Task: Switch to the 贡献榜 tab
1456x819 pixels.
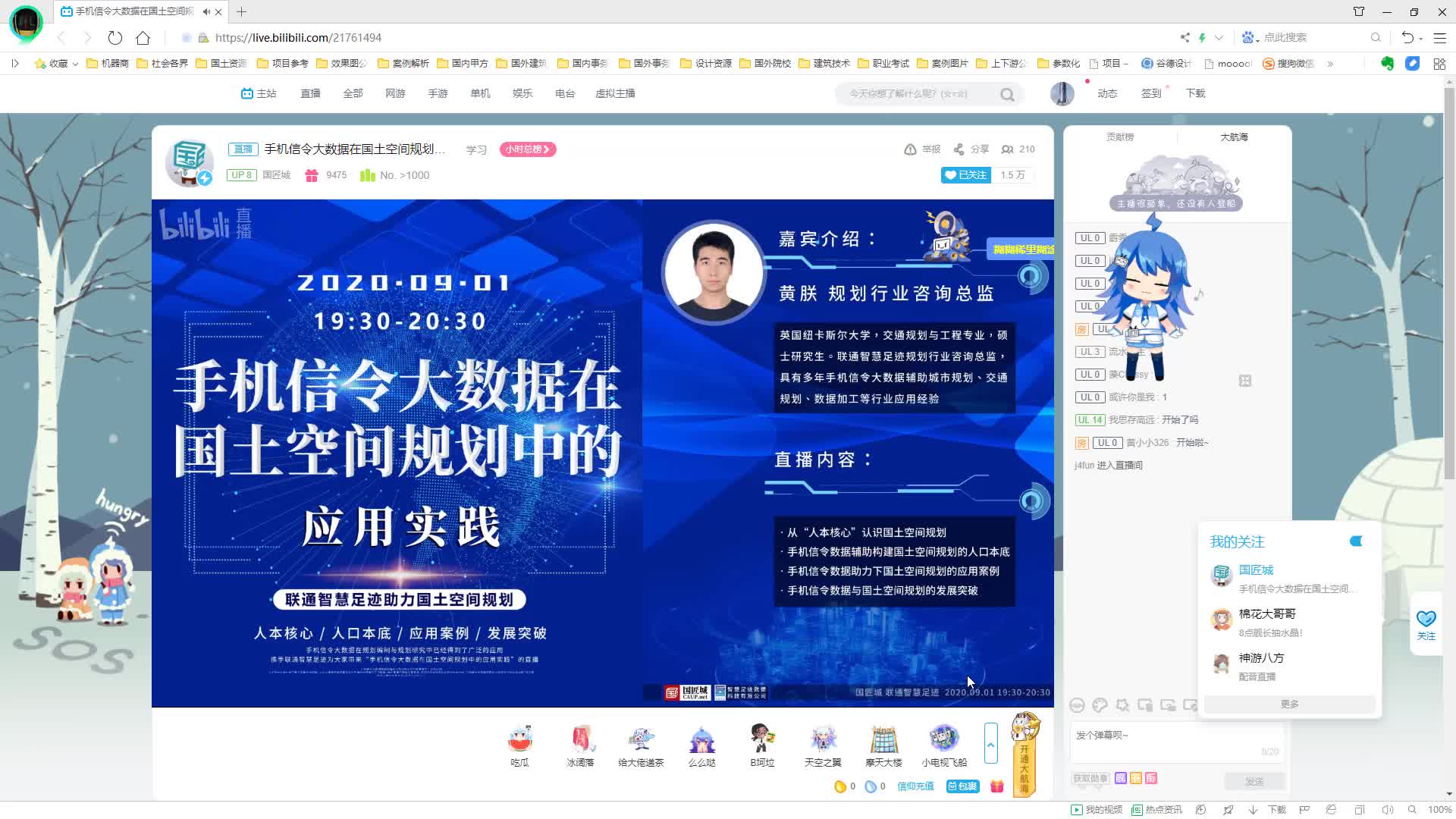Action: (x=1120, y=137)
